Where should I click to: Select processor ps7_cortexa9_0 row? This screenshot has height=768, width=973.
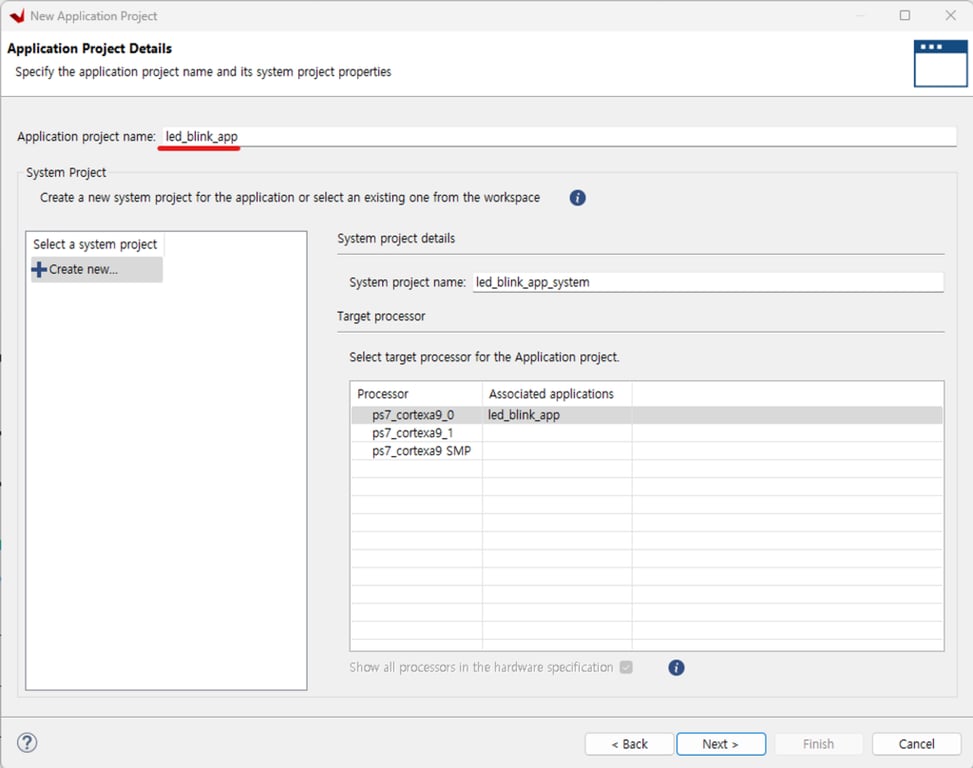point(647,415)
